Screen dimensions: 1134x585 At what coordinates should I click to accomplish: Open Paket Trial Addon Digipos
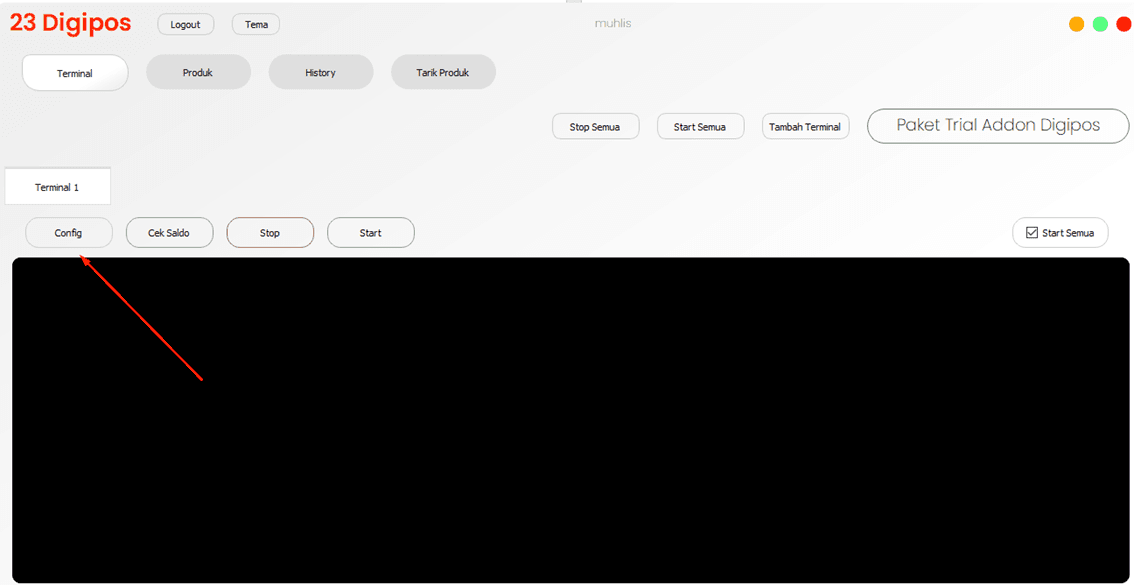(x=997, y=126)
